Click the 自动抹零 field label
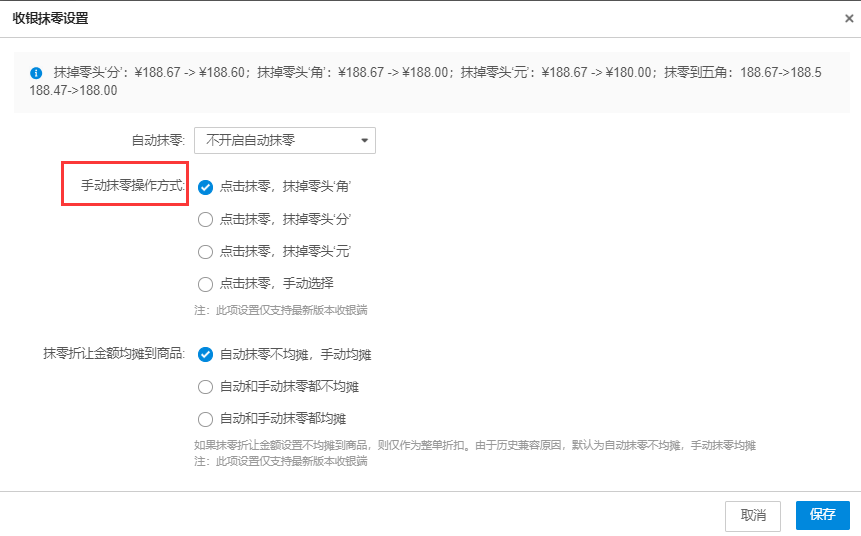This screenshot has height=536, width=861. pyautogui.click(x=158, y=141)
